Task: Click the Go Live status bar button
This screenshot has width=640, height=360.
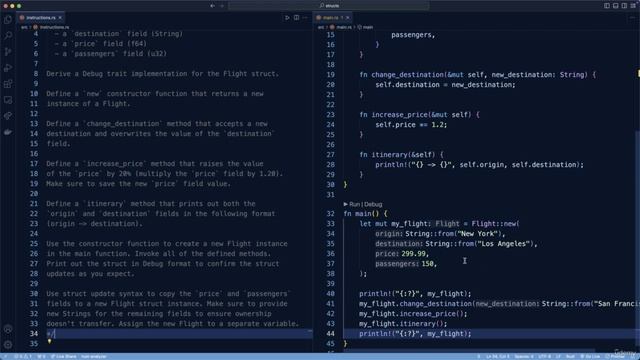Action: click(x=590, y=356)
